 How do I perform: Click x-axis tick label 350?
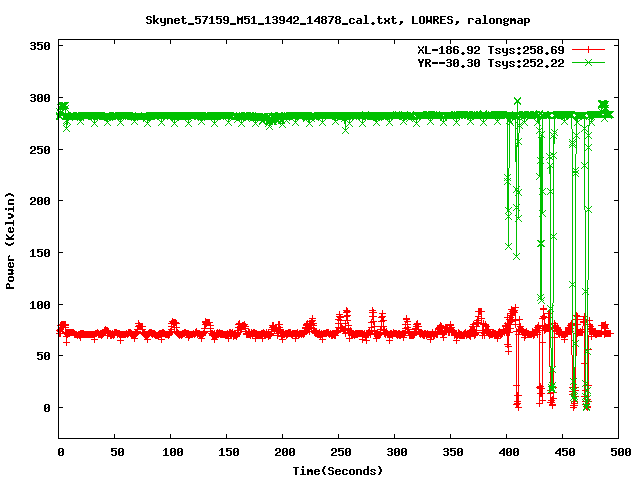(x=452, y=452)
